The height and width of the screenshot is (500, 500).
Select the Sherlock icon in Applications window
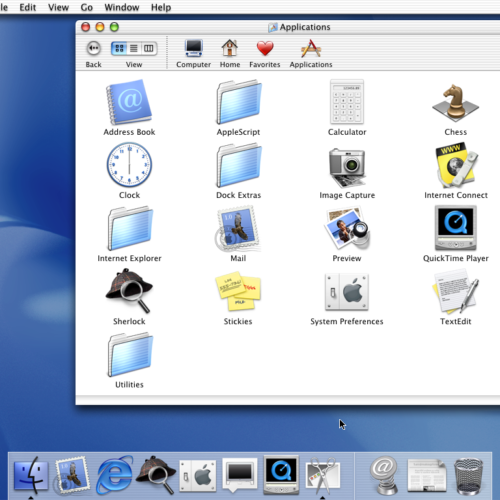pyautogui.click(x=129, y=291)
